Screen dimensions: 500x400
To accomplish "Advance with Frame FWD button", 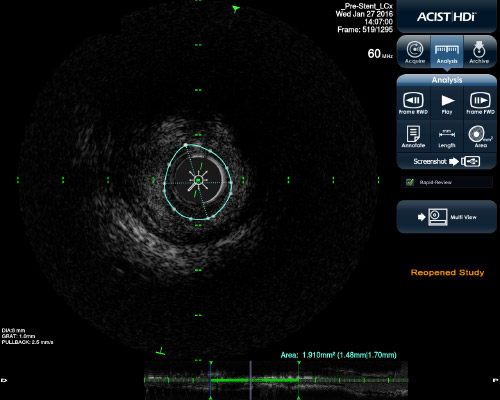I will coord(480,103).
